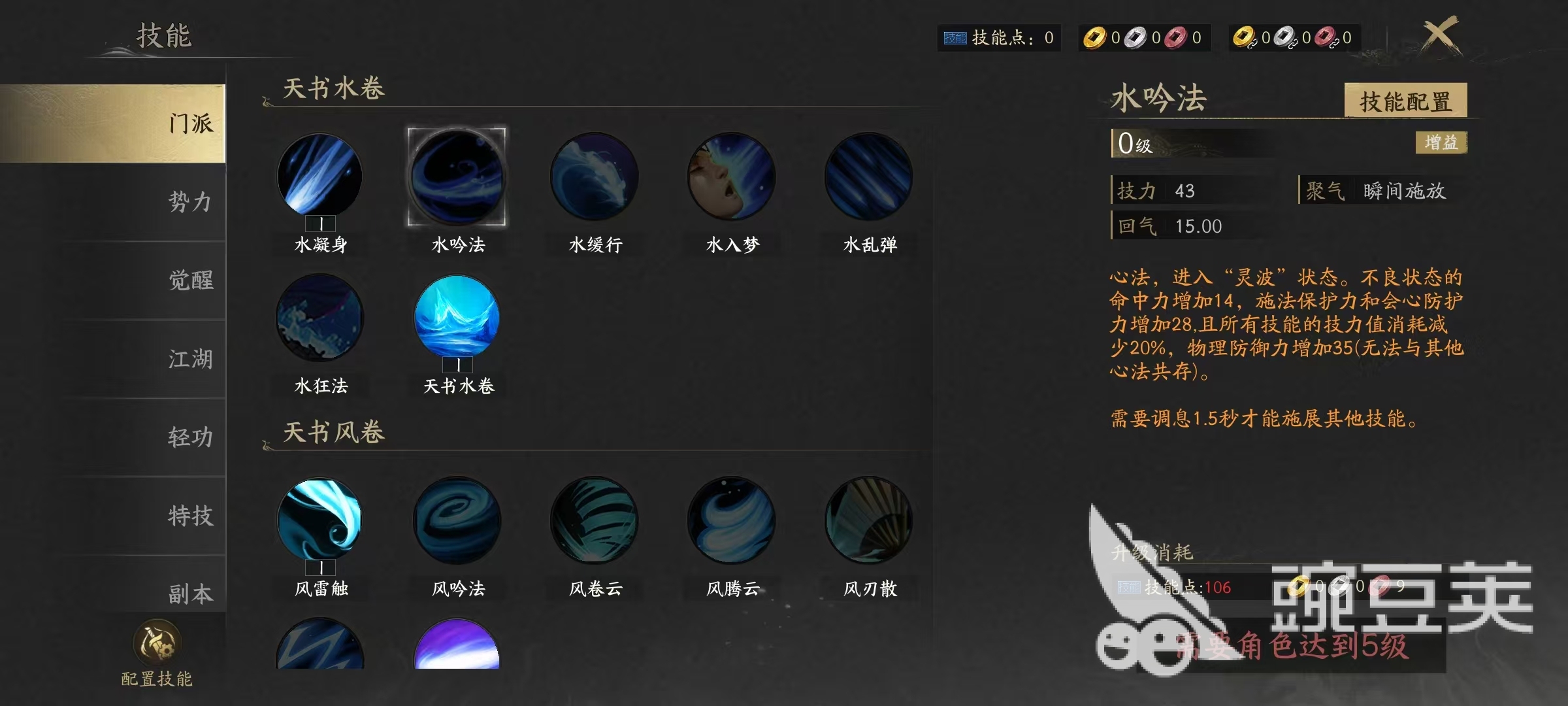The width and height of the screenshot is (1568, 706).
Task: Open the 配置技能 gear icon
Action: (157, 643)
